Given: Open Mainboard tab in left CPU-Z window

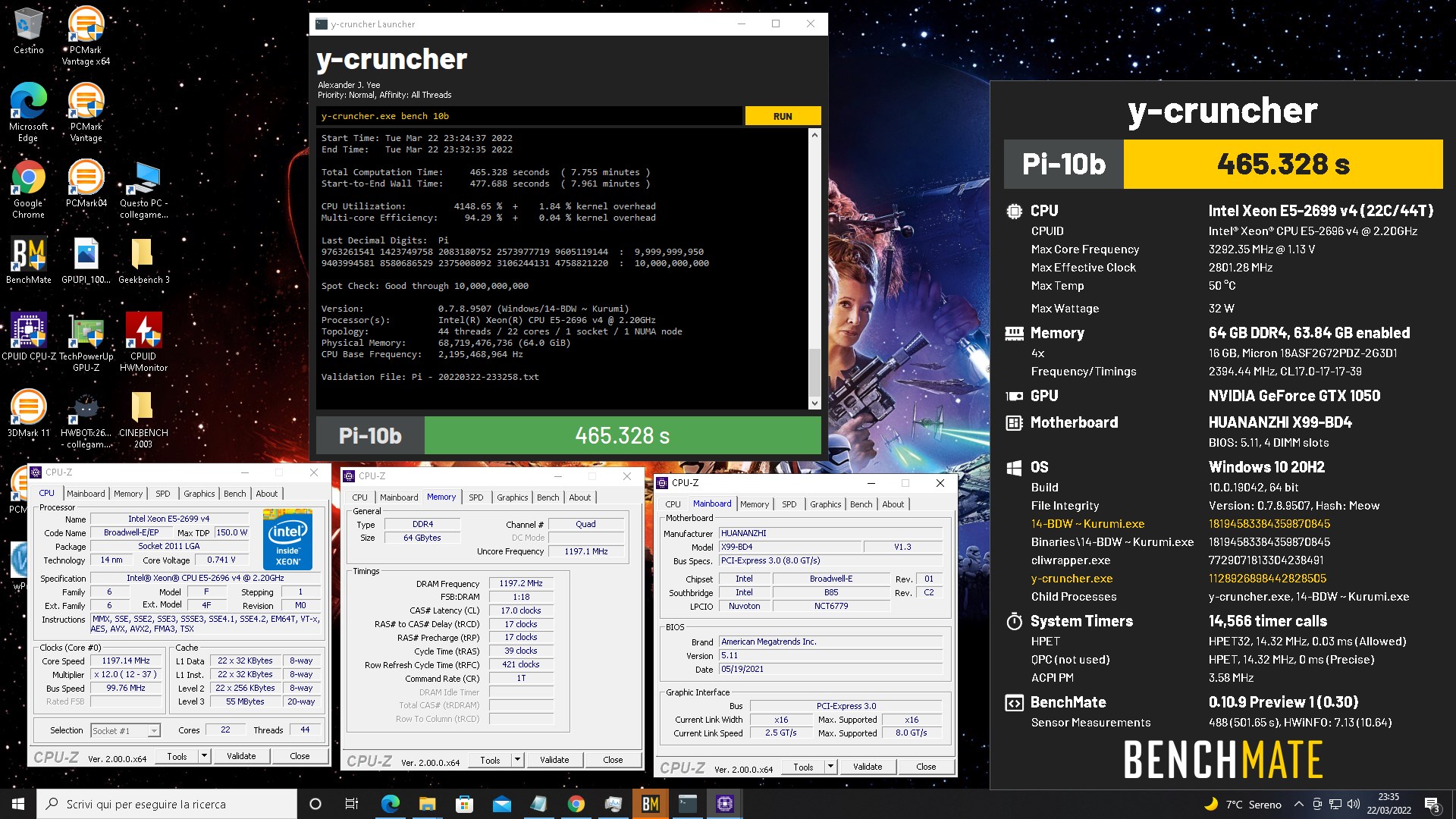Looking at the screenshot, I should [x=86, y=494].
